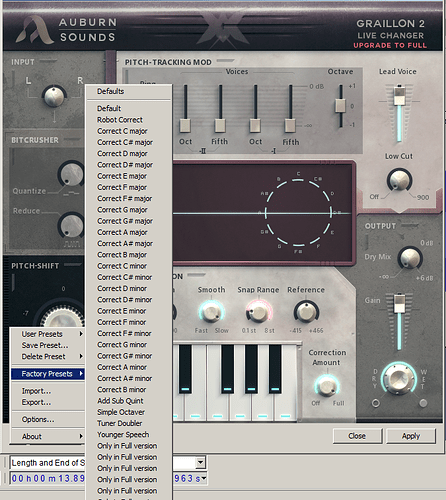The width and height of the screenshot is (446, 500).
Task: Turn the Bitcrusher Reduce knob
Action: point(71,225)
